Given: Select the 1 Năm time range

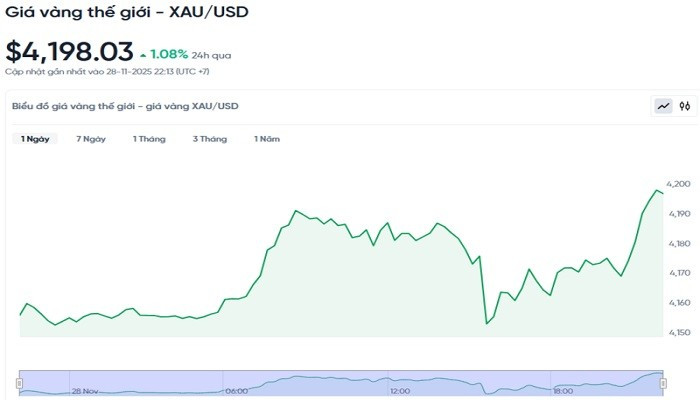Looking at the screenshot, I should (x=267, y=139).
